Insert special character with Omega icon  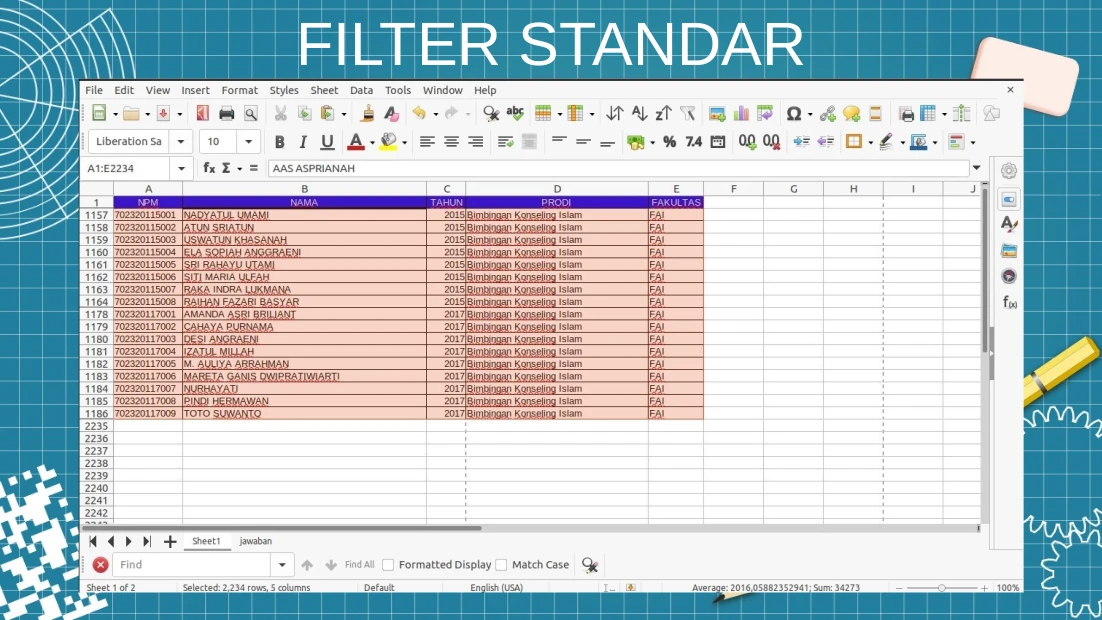pos(794,114)
